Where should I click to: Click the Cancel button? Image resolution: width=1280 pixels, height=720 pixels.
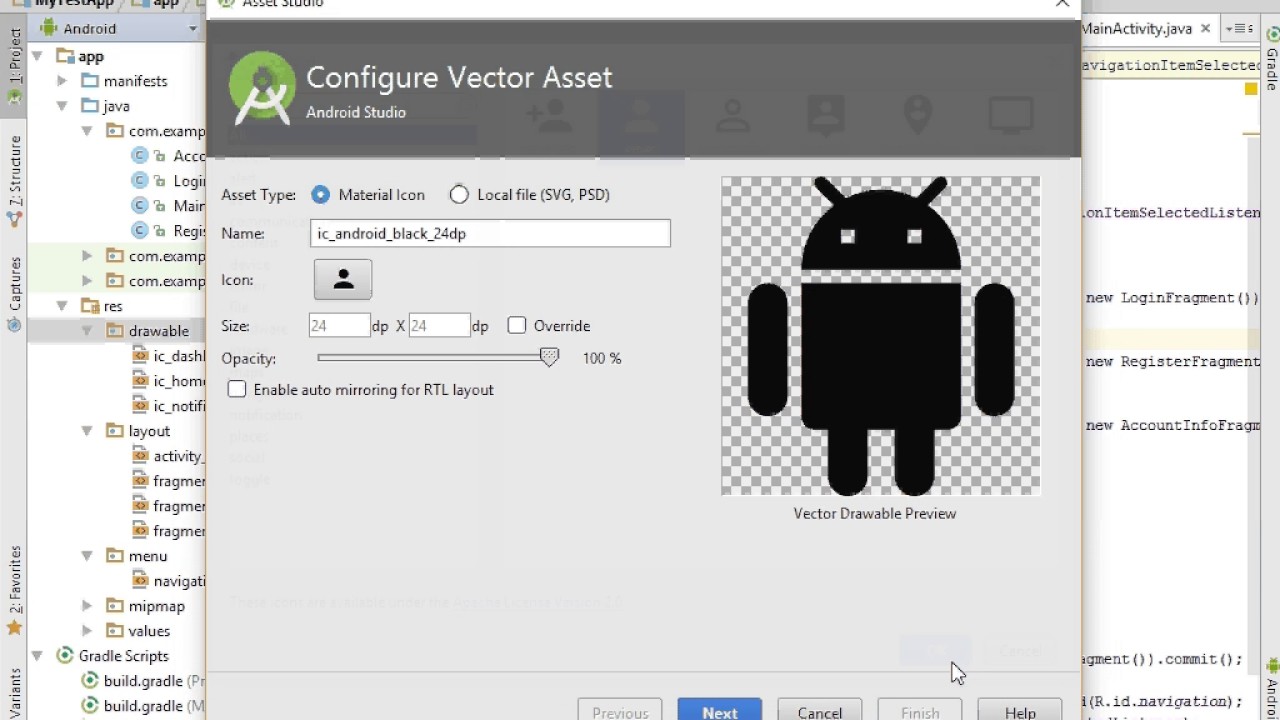click(820, 710)
